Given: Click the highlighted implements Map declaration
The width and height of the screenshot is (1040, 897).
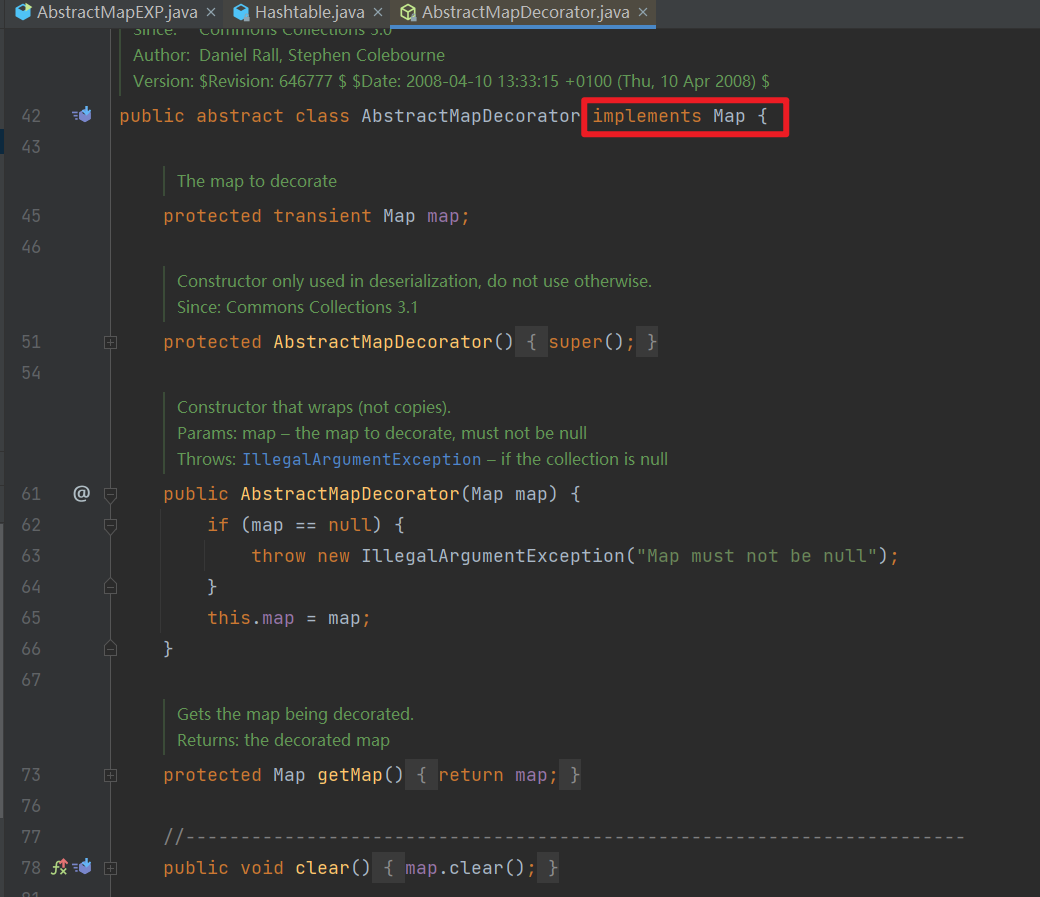Looking at the screenshot, I should pos(685,116).
